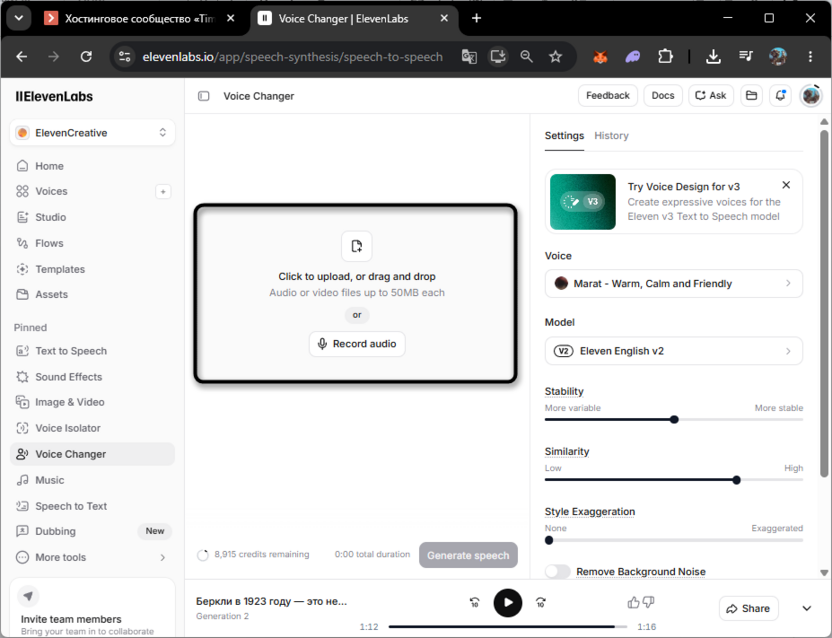Screen dimensions: 832x638
Task: Open Chrome translate page icon
Action: [469, 56]
